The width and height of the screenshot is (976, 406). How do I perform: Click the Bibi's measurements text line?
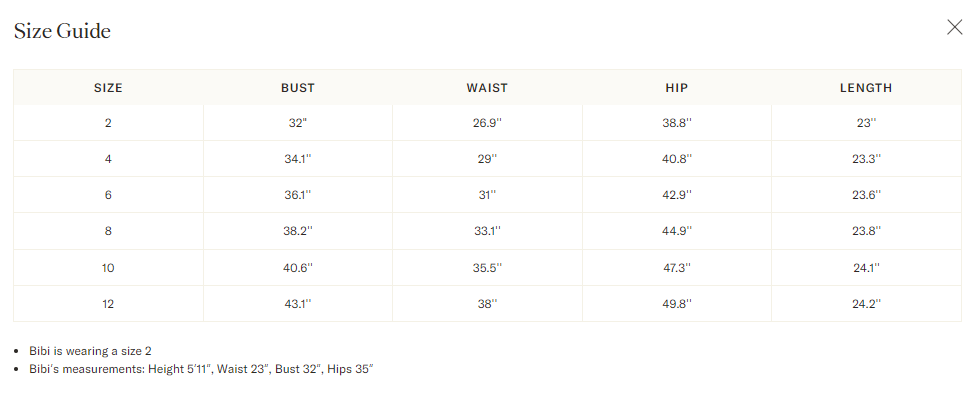201,369
